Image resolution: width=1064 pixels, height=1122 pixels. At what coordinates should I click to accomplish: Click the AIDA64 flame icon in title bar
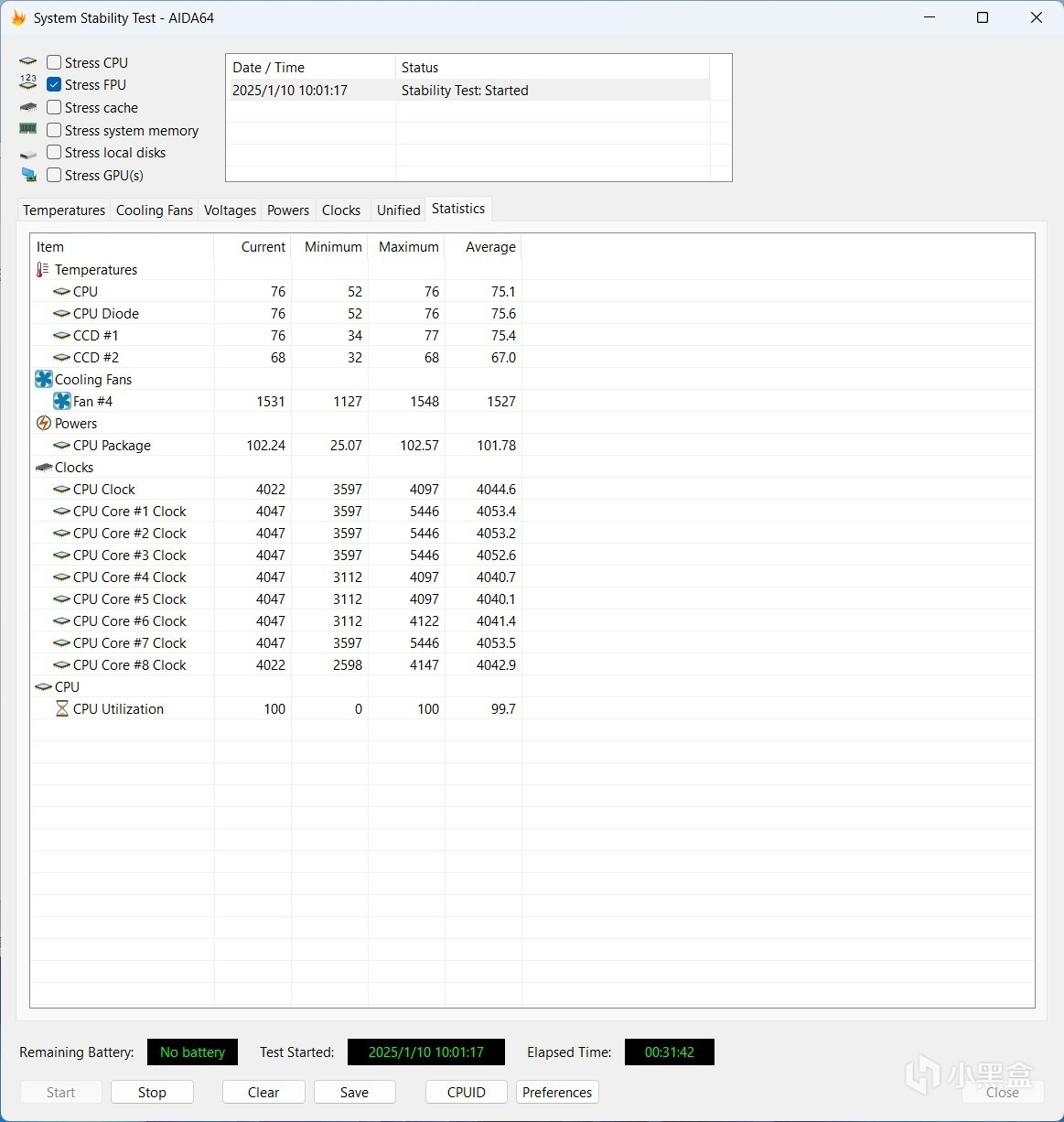click(18, 17)
